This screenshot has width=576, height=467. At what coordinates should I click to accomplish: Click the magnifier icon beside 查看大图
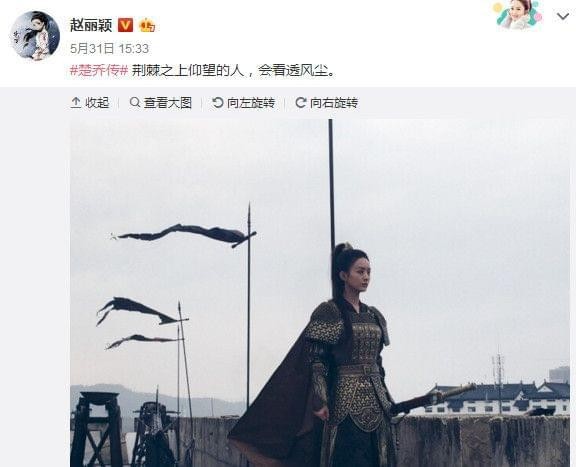point(135,103)
